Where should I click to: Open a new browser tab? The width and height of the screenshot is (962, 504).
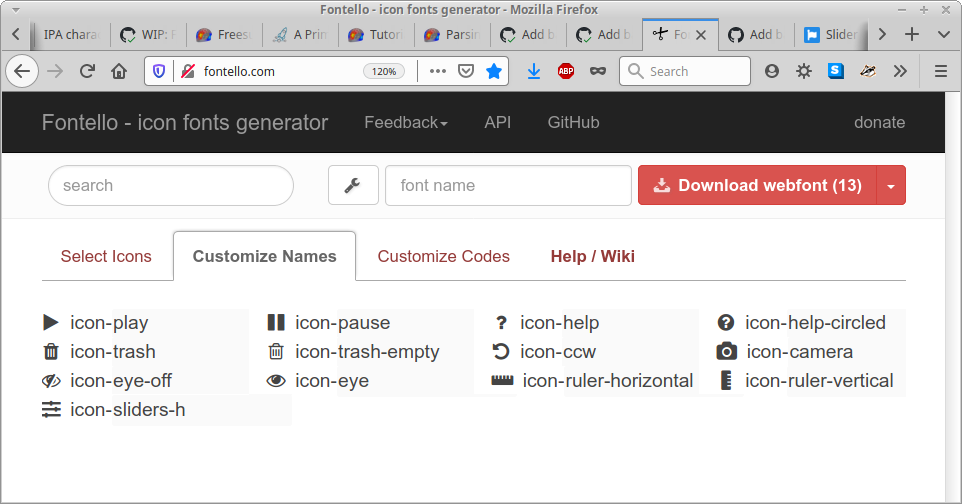(x=912, y=34)
